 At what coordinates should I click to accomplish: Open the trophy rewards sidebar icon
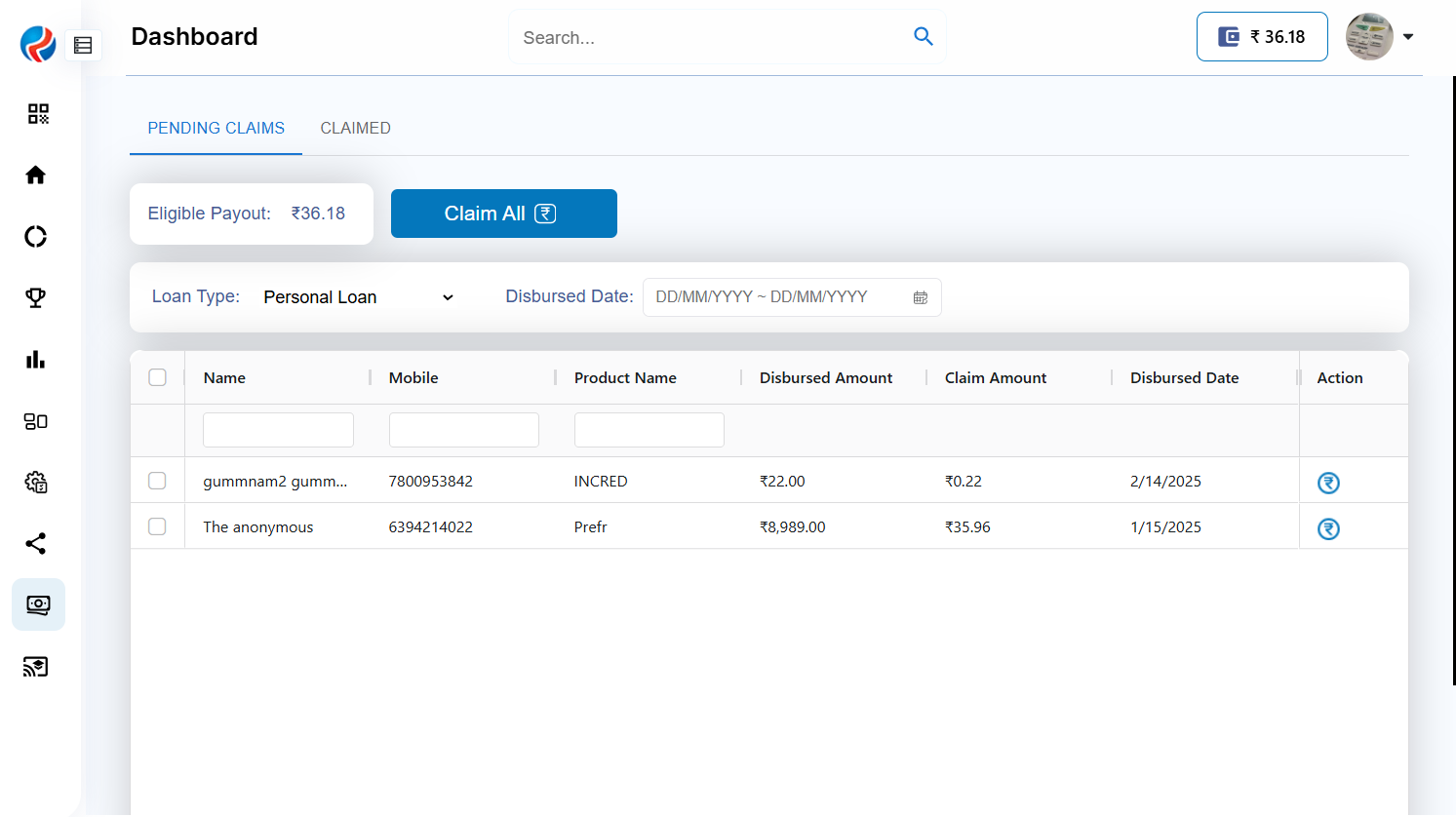(36, 298)
